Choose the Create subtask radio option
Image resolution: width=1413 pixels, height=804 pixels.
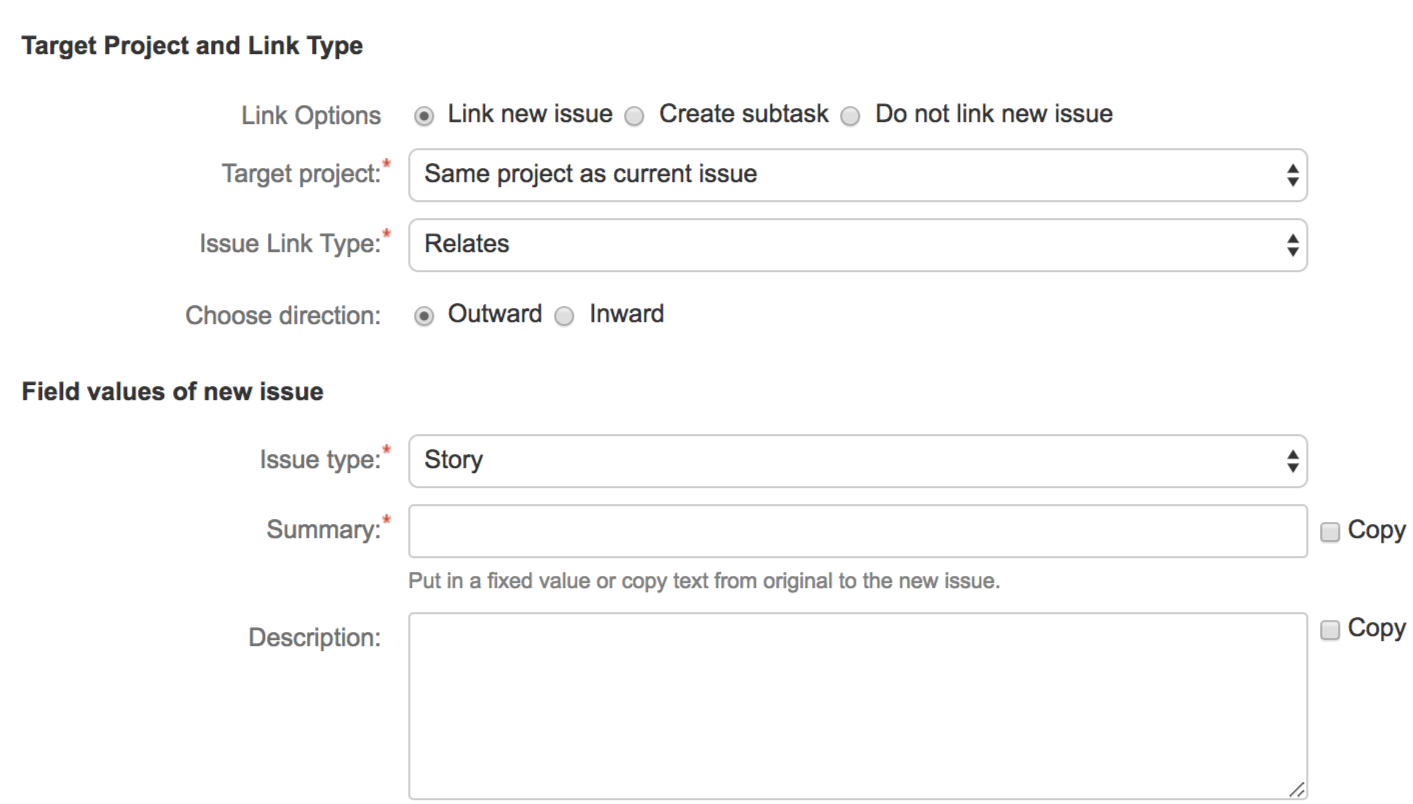coord(635,116)
